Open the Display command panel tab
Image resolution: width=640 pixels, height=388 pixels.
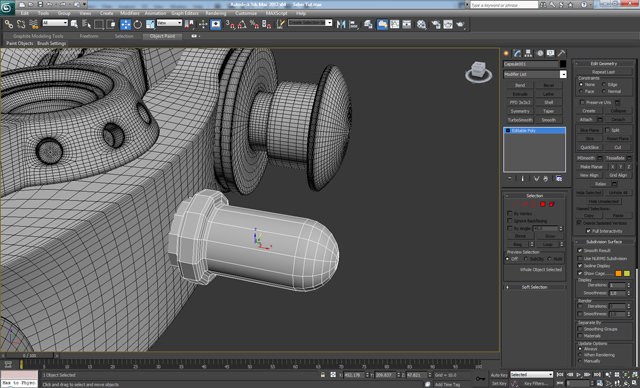click(551, 53)
